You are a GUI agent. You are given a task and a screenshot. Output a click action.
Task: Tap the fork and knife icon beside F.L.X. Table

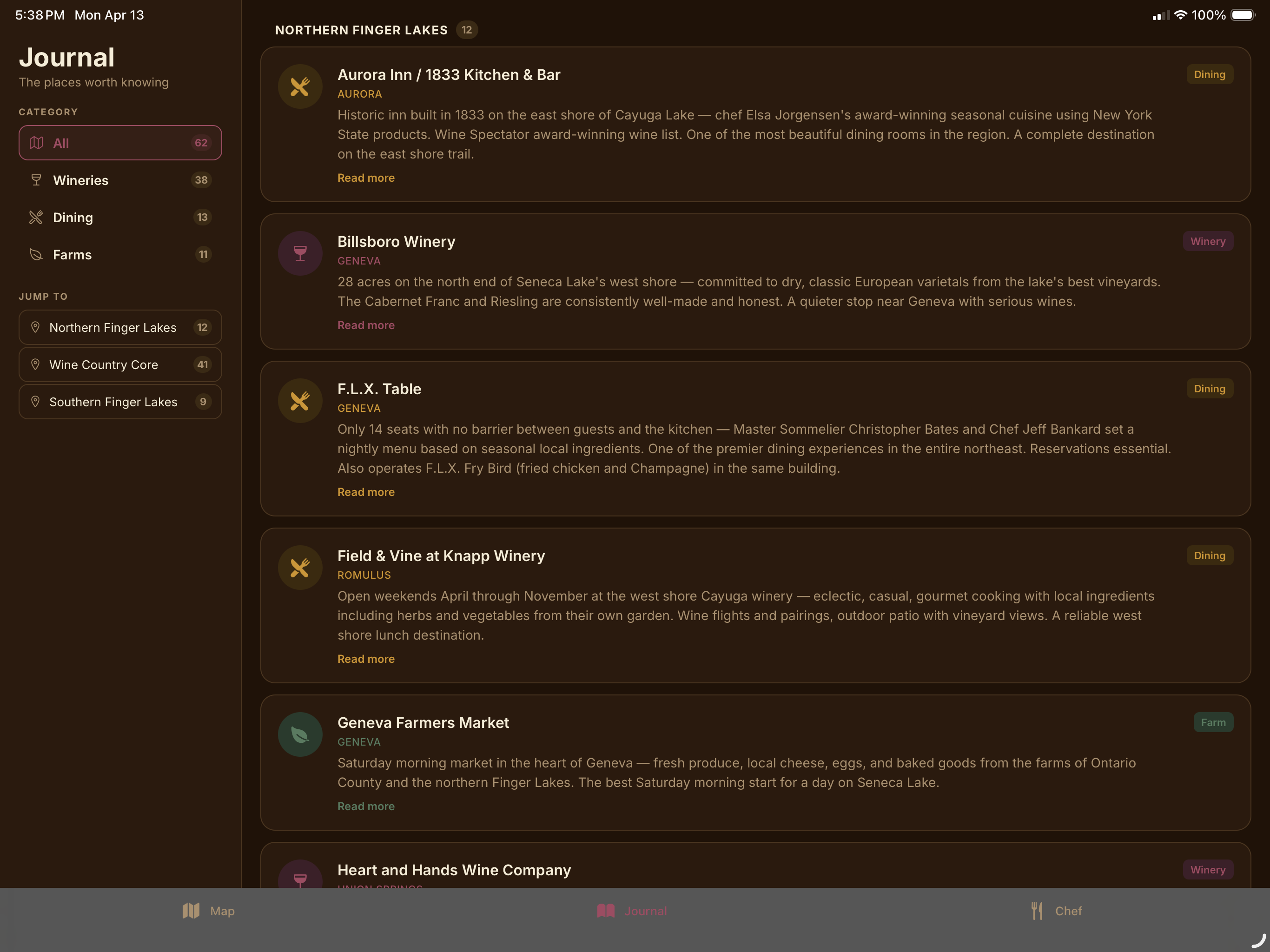300,401
